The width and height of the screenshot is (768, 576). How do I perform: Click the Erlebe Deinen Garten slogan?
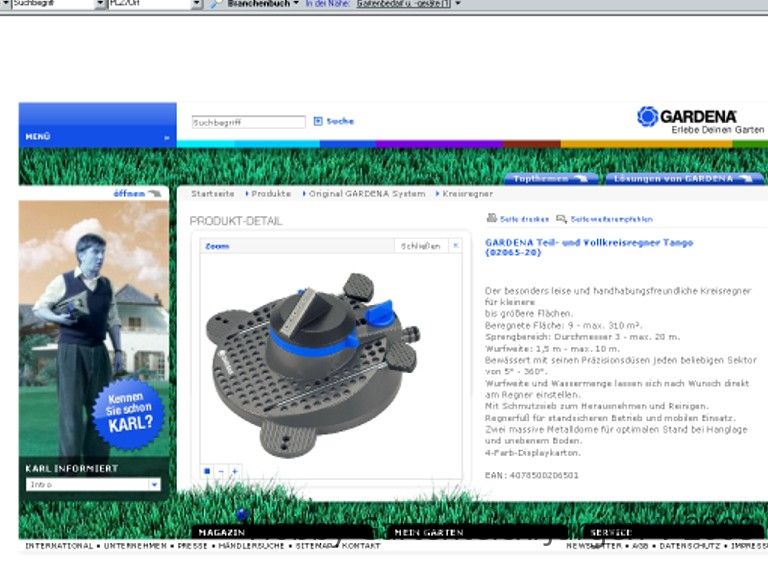pos(718,130)
